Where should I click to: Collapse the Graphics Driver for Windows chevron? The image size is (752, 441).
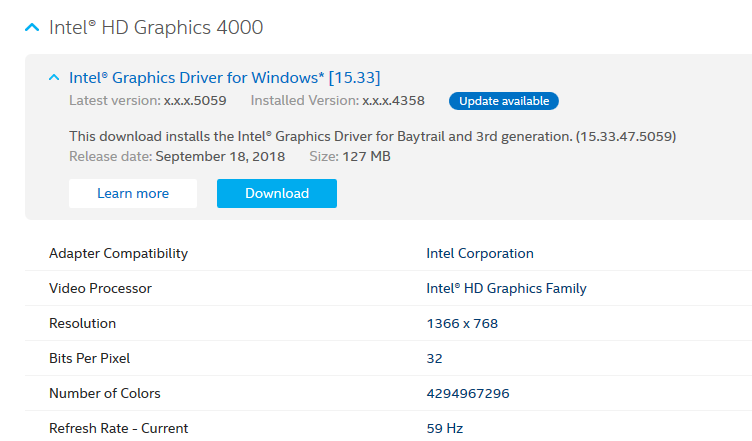click(53, 78)
